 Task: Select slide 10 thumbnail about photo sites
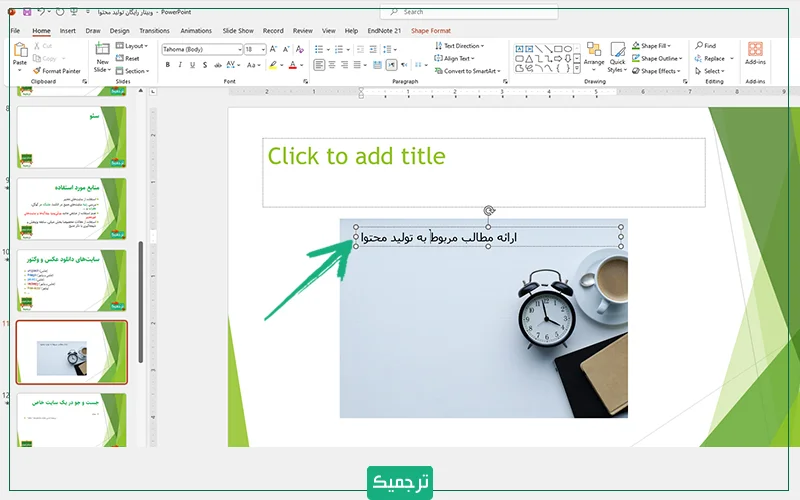[71, 280]
